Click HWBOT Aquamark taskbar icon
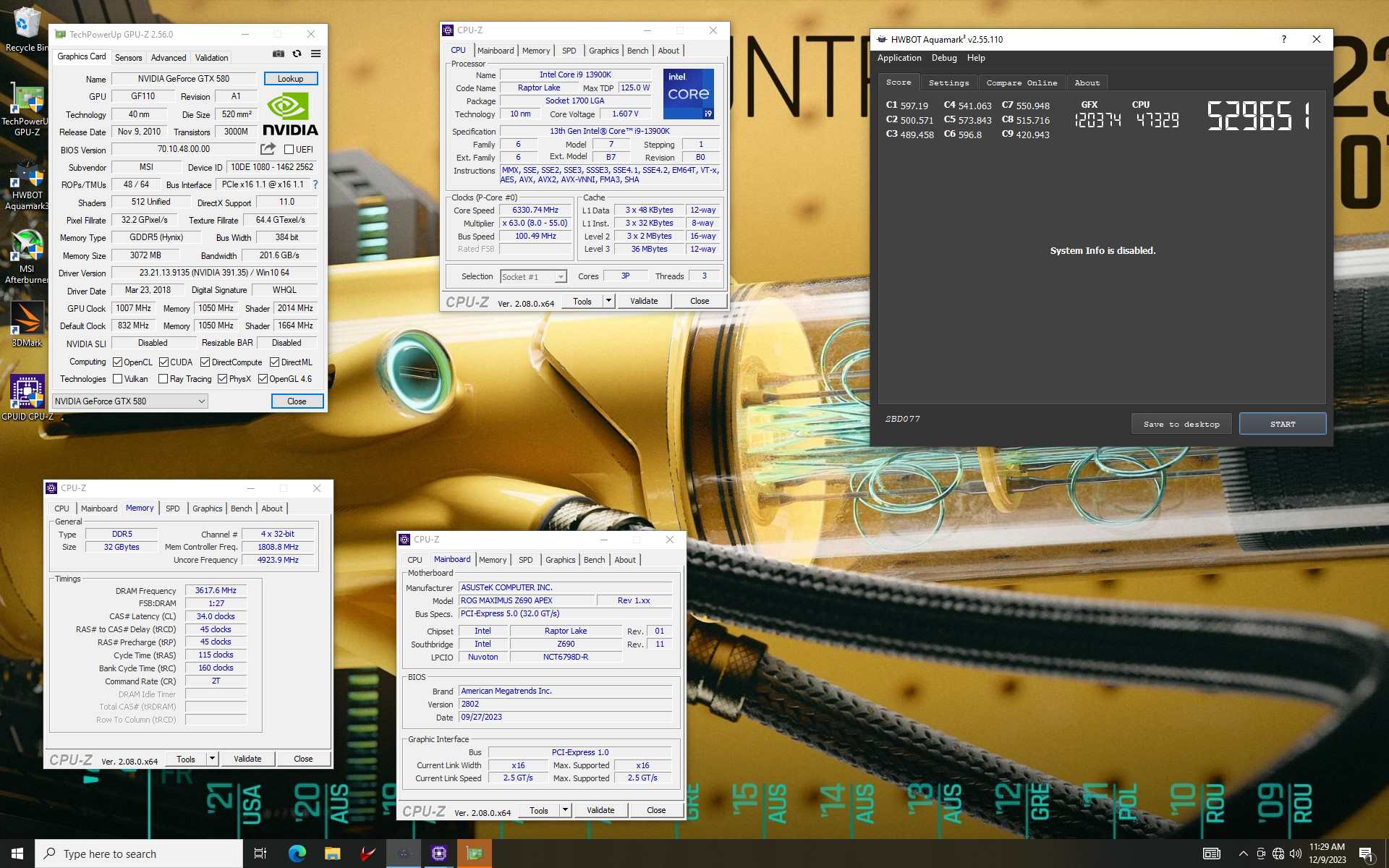This screenshot has width=1389, height=868. pyautogui.click(x=403, y=854)
